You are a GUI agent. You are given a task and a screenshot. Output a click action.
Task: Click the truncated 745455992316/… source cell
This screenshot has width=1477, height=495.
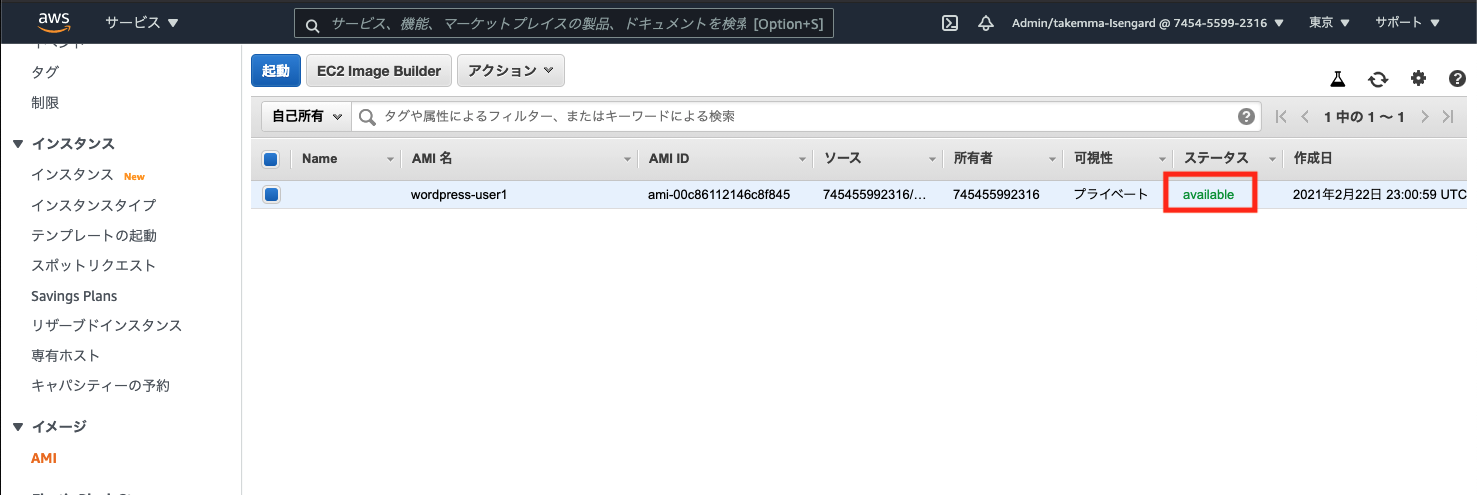pyautogui.click(x=875, y=195)
